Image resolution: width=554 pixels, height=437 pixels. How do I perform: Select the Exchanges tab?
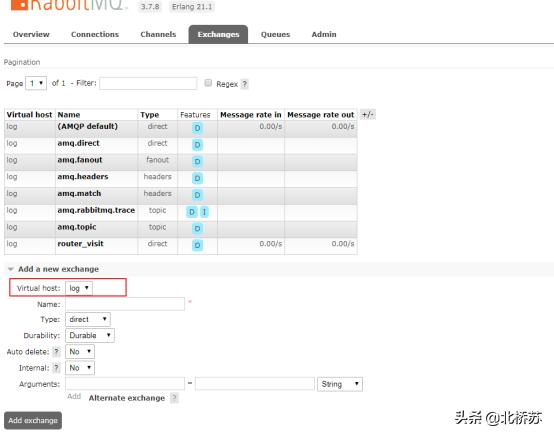[x=218, y=34]
